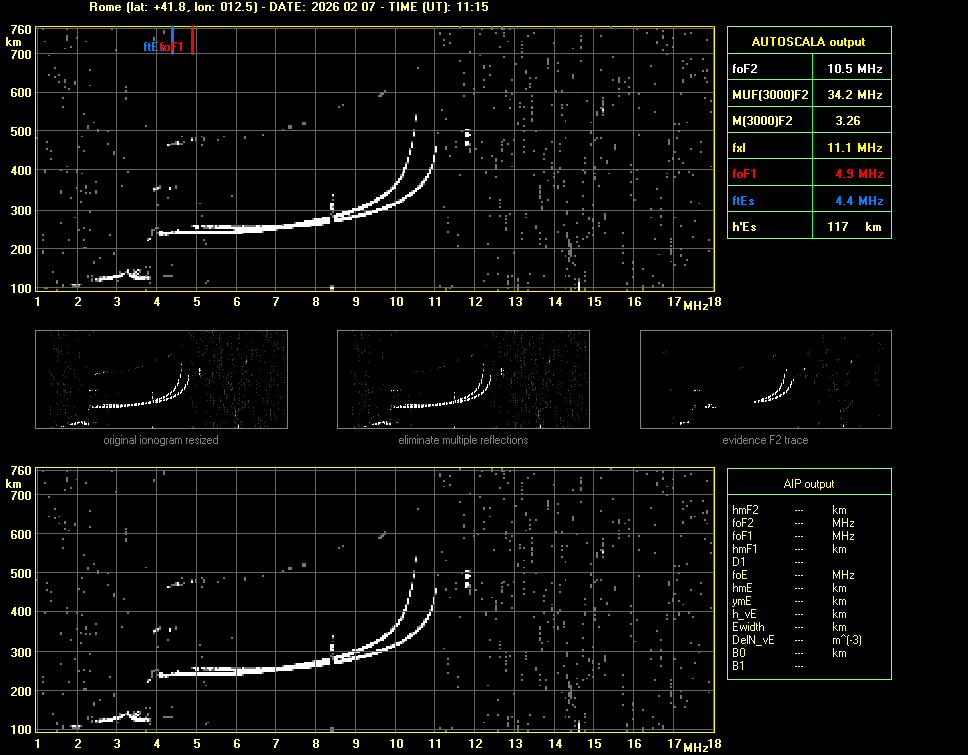Image resolution: width=968 pixels, height=755 pixels.
Task: Select the 'evidence F2 trace' thumbnail
Action: 765,380
